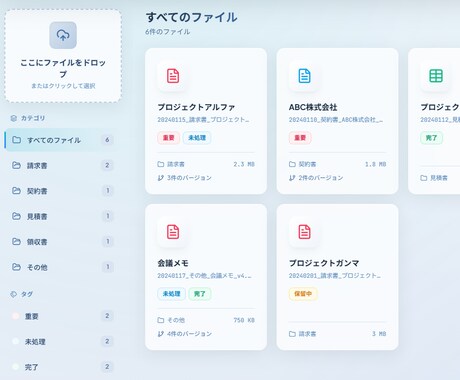Select the その他 category
Viewport: 460px width, 380px height.
(x=61, y=267)
